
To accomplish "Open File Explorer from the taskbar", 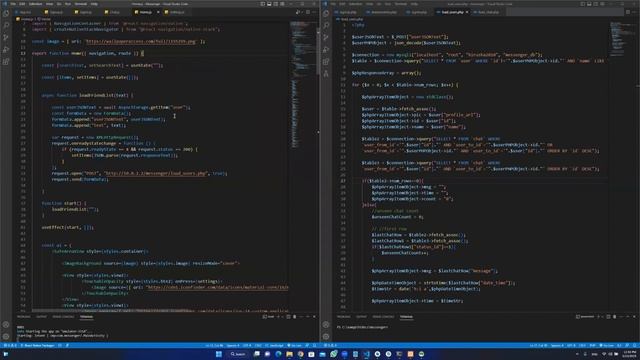I will (x=289, y=354).
